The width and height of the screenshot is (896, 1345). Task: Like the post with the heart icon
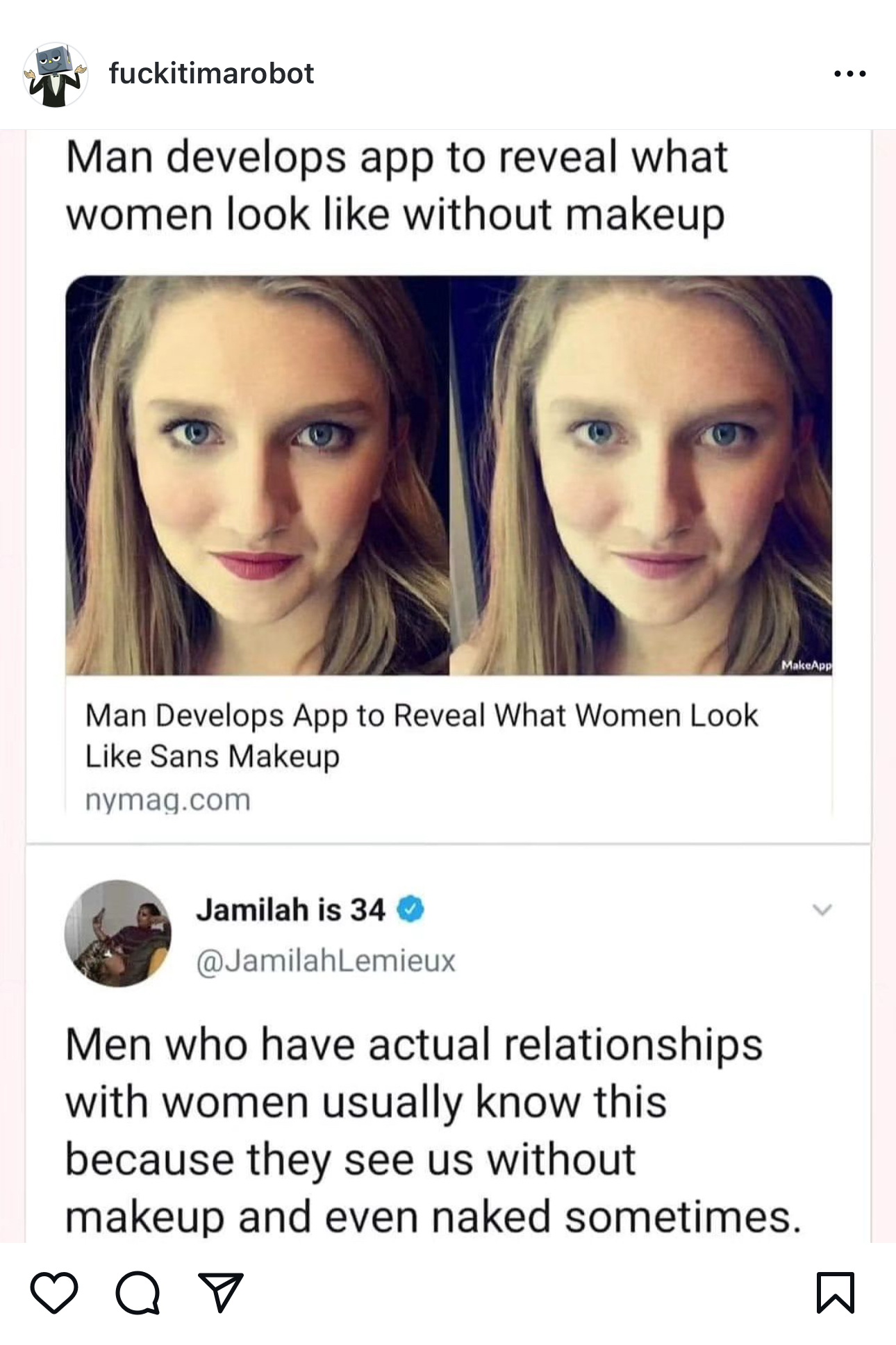coord(54,1292)
